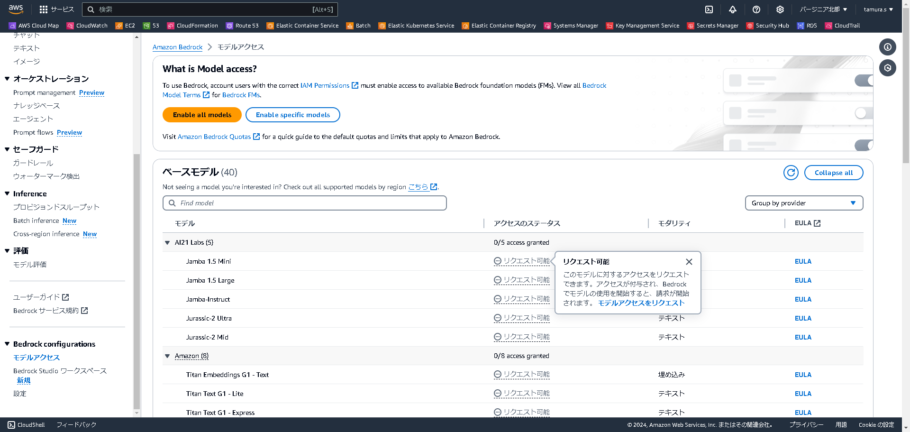Open the services grid menu
Viewport: 910px width, 432px height.
[56, 9]
